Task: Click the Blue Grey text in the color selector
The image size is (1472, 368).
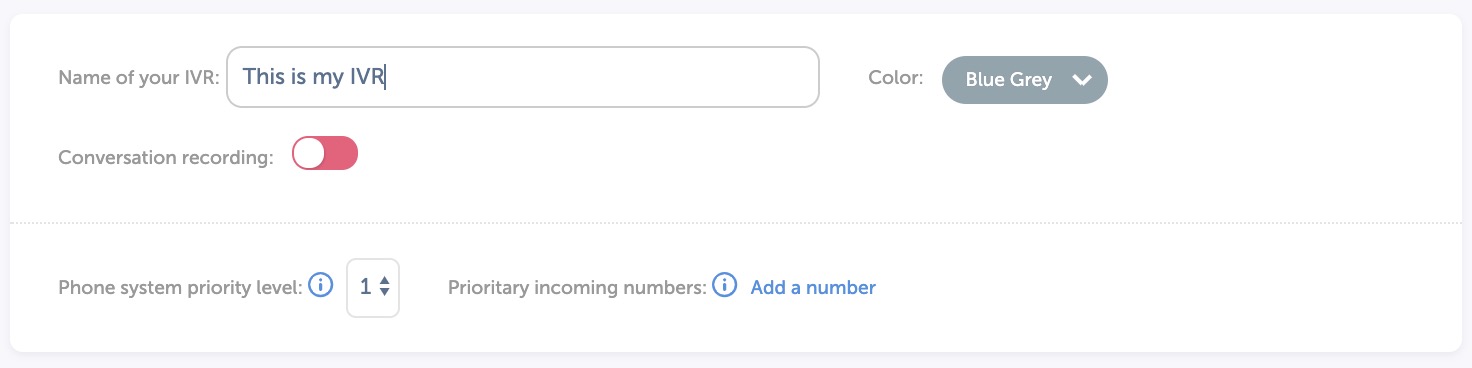Action: [x=1009, y=80]
